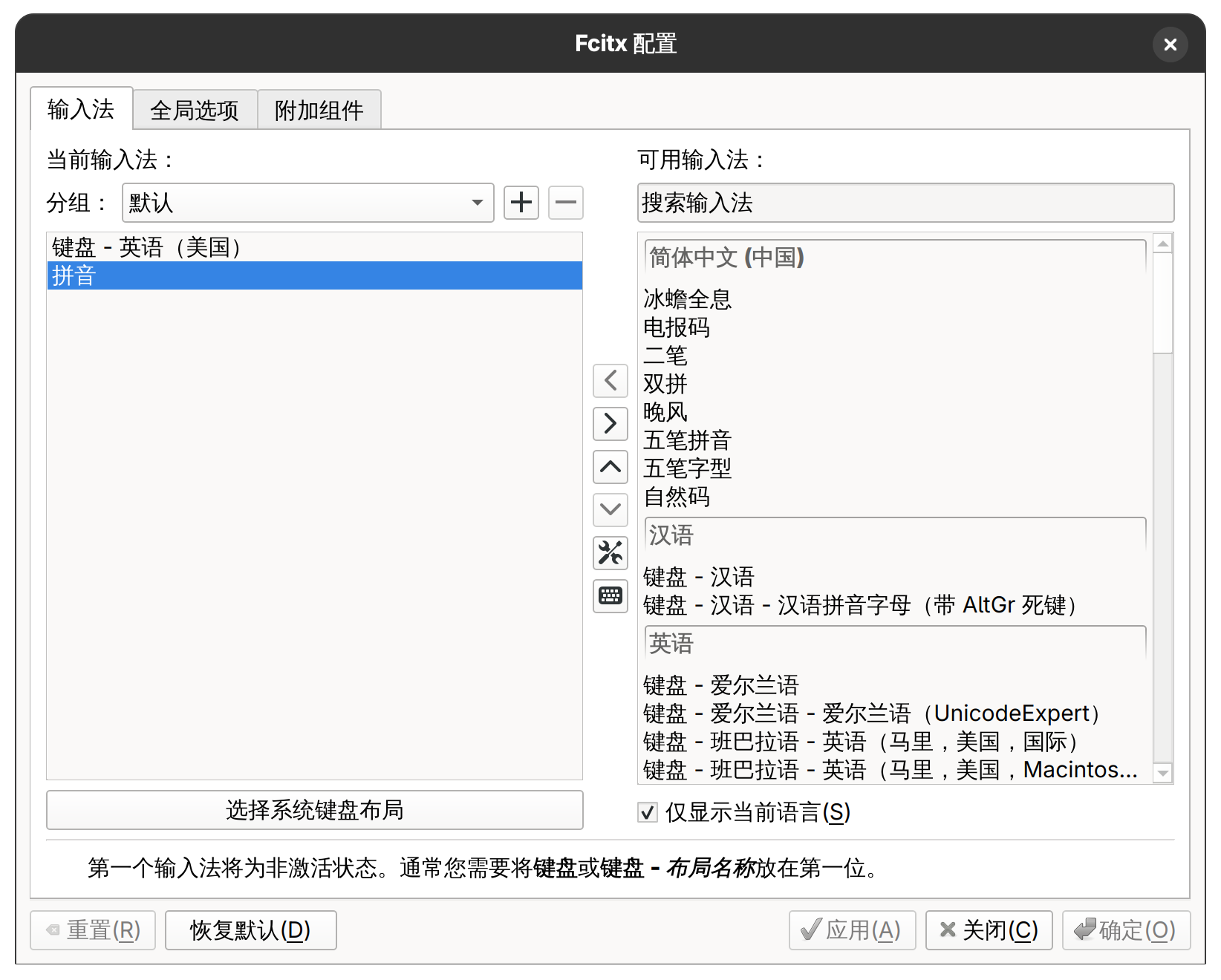1221x980 pixels.
Task: Select 键盘 - 汉语 entry
Action: pos(895,577)
